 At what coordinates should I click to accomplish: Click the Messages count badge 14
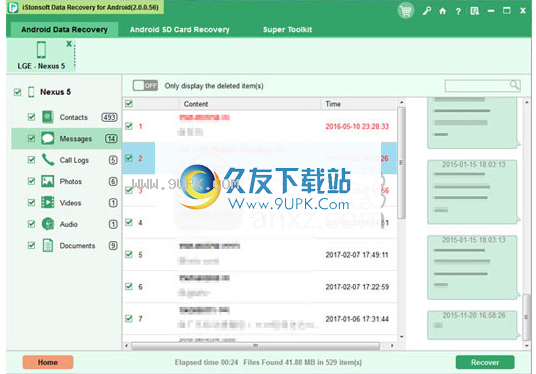(111, 138)
